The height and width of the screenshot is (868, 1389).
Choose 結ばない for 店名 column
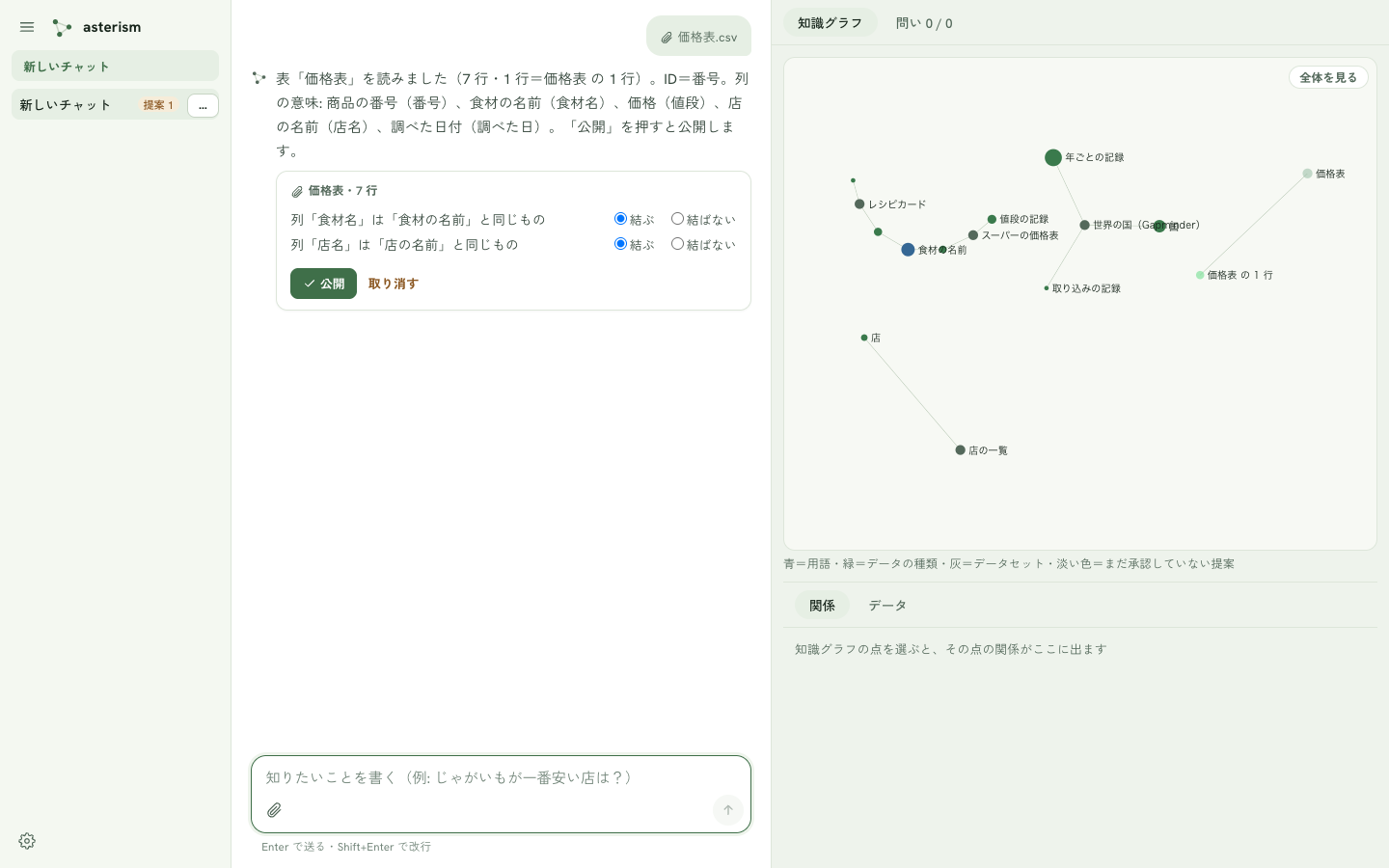pyautogui.click(x=677, y=244)
